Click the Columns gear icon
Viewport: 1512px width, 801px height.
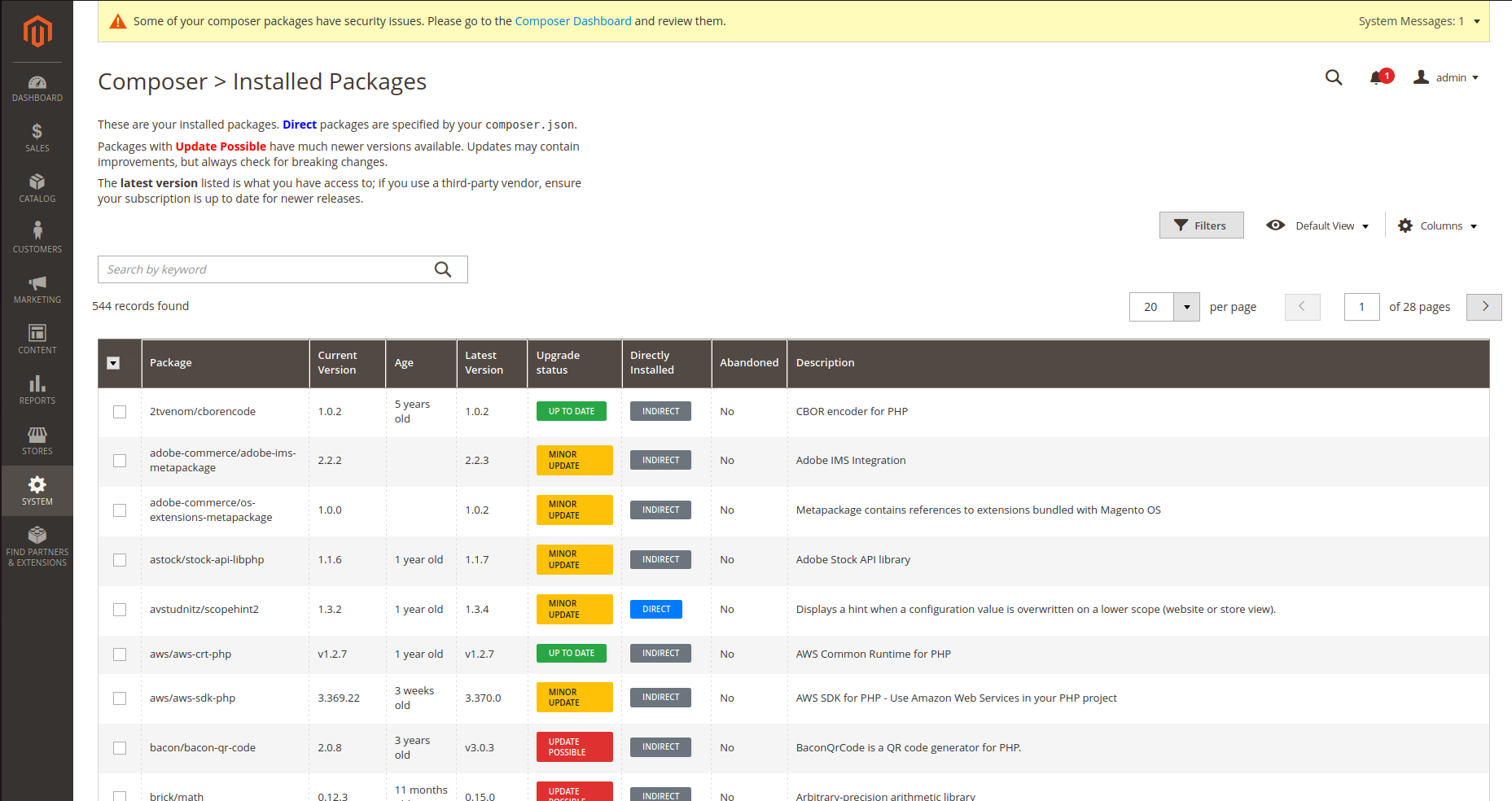pyautogui.click(x=1405, y=225)
